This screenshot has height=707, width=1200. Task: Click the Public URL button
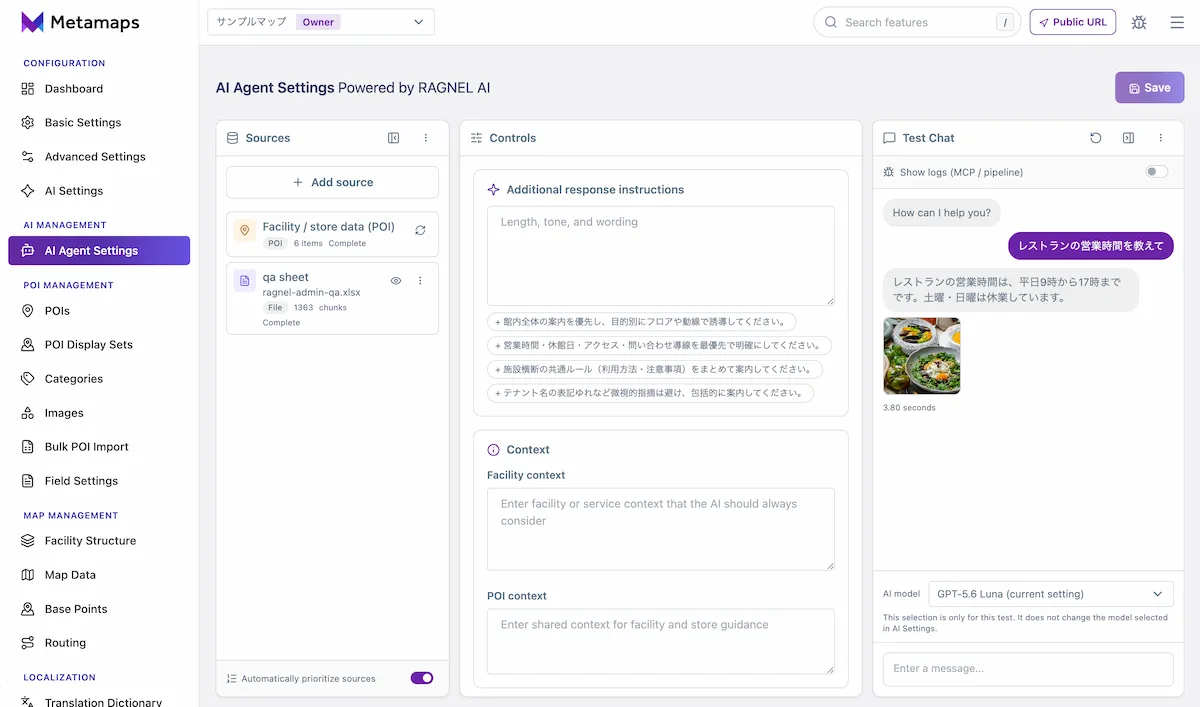[1073, 22]
